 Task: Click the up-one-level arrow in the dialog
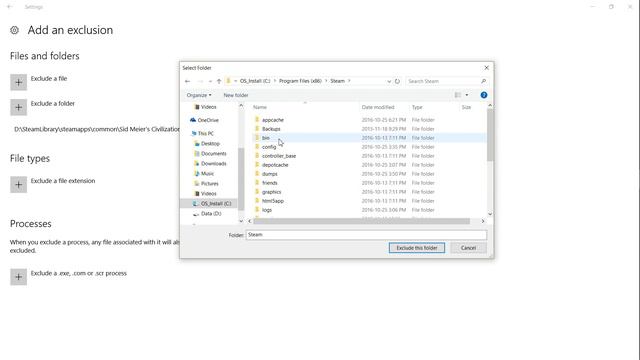click(219, 81)
